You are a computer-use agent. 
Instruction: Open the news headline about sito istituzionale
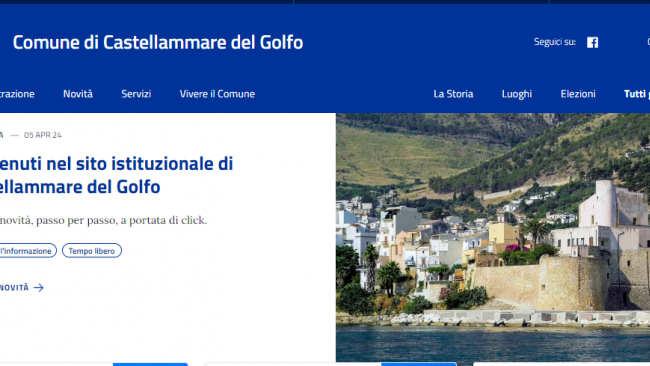(116, 175)
